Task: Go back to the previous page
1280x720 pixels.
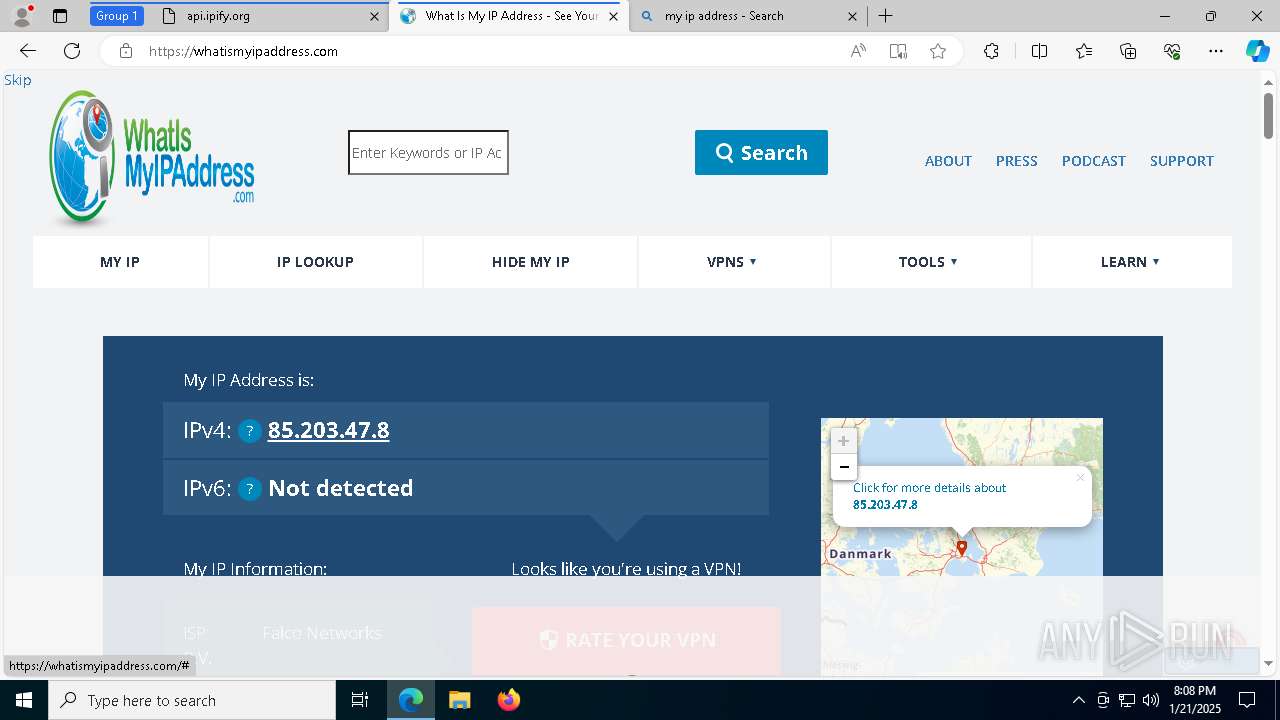Action: pyautogui.click(x=28, y=51)
